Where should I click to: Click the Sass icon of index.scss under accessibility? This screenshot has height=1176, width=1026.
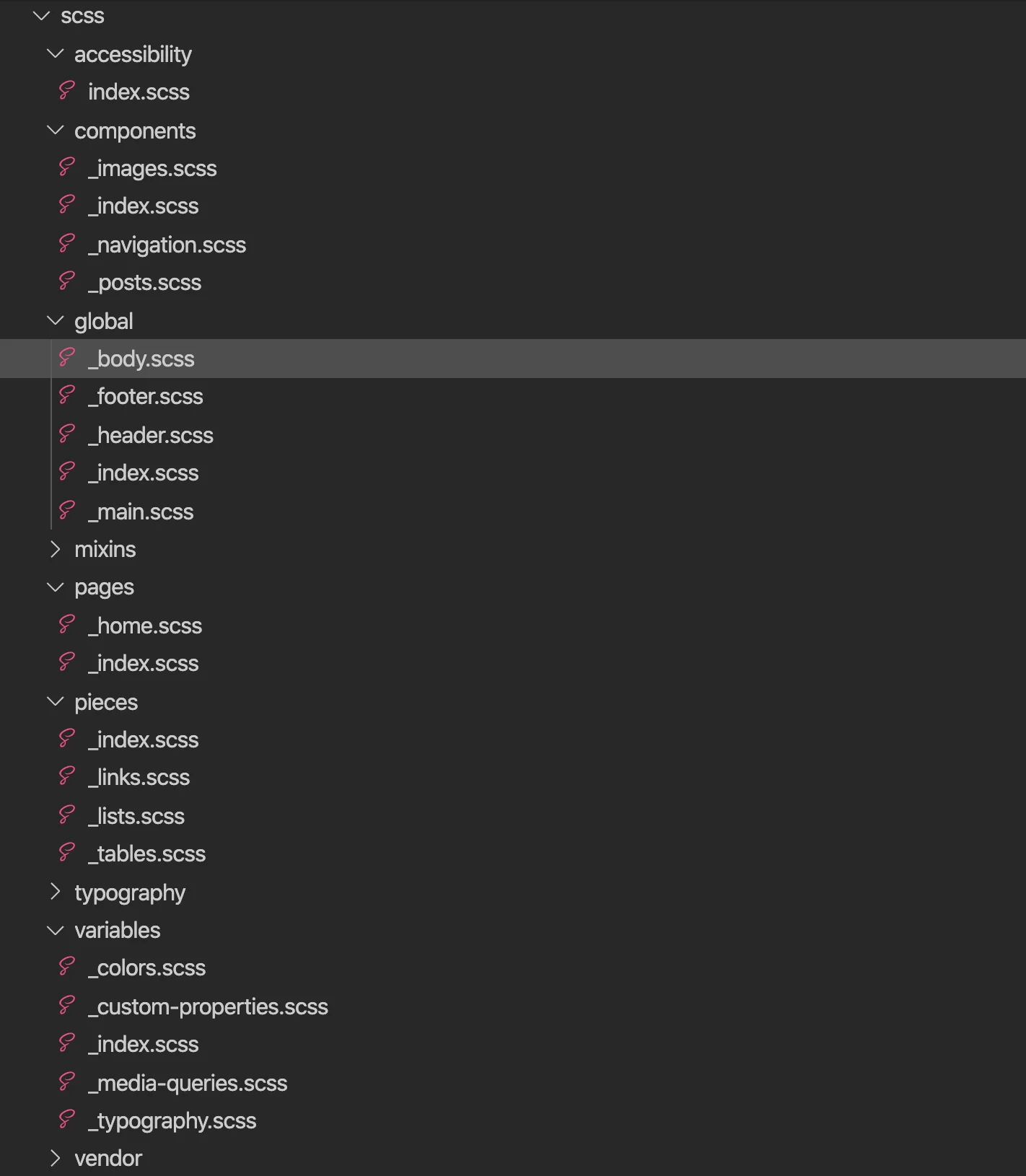(67, 91)
